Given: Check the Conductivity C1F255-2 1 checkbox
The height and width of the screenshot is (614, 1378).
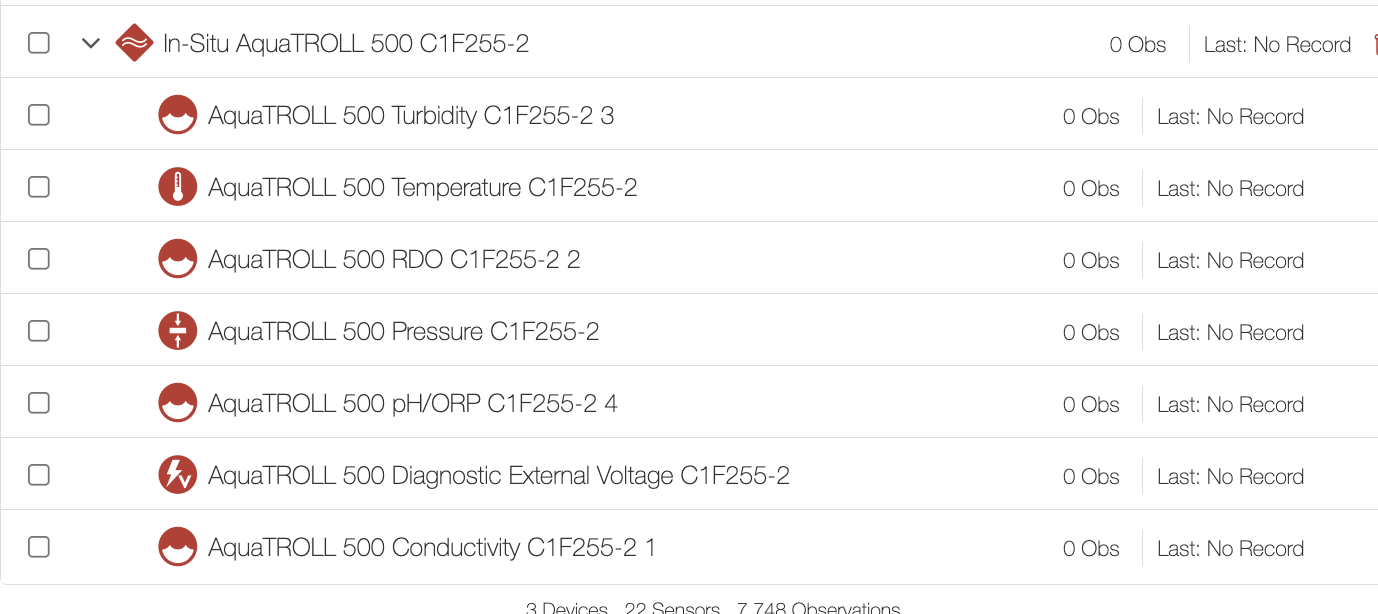Looking at the screenshot, I should tap(39, 547).
